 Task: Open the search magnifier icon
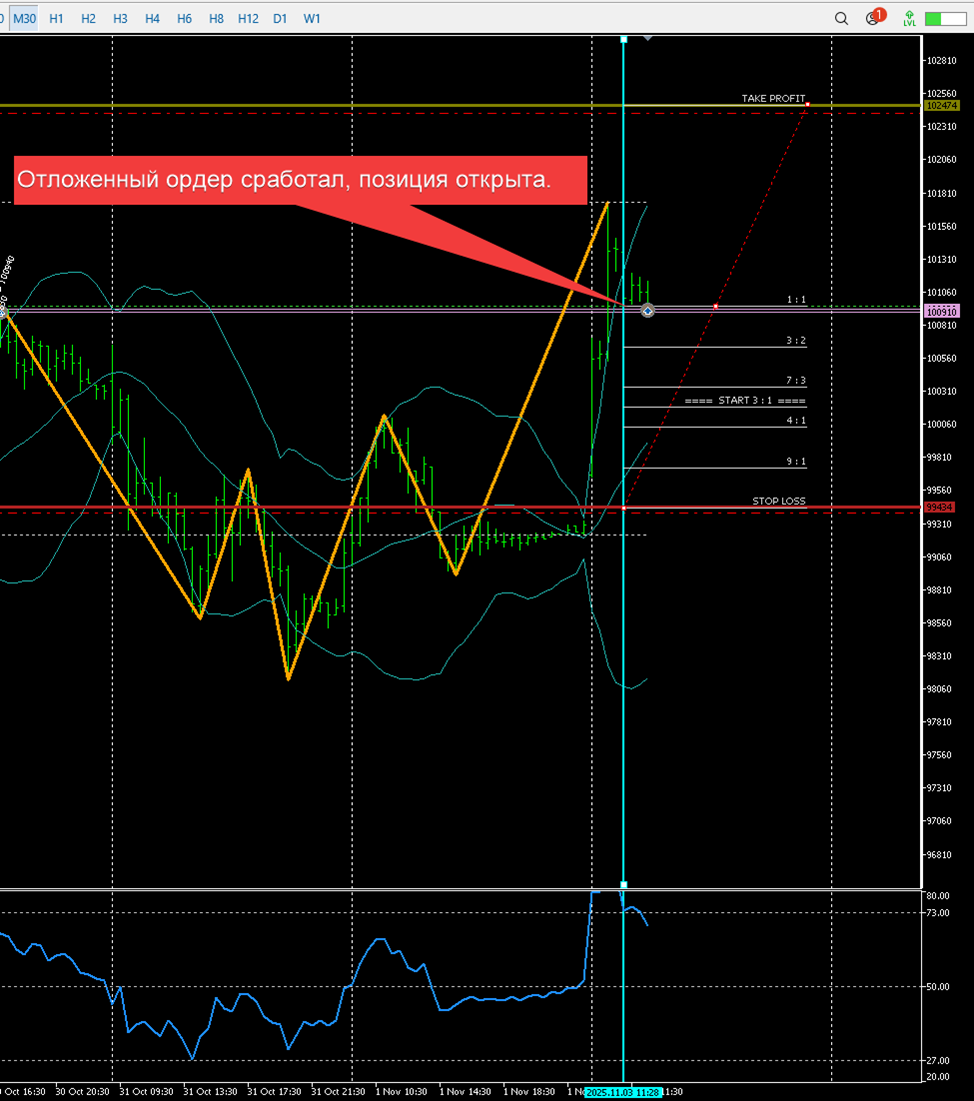[x=842, y=18]
